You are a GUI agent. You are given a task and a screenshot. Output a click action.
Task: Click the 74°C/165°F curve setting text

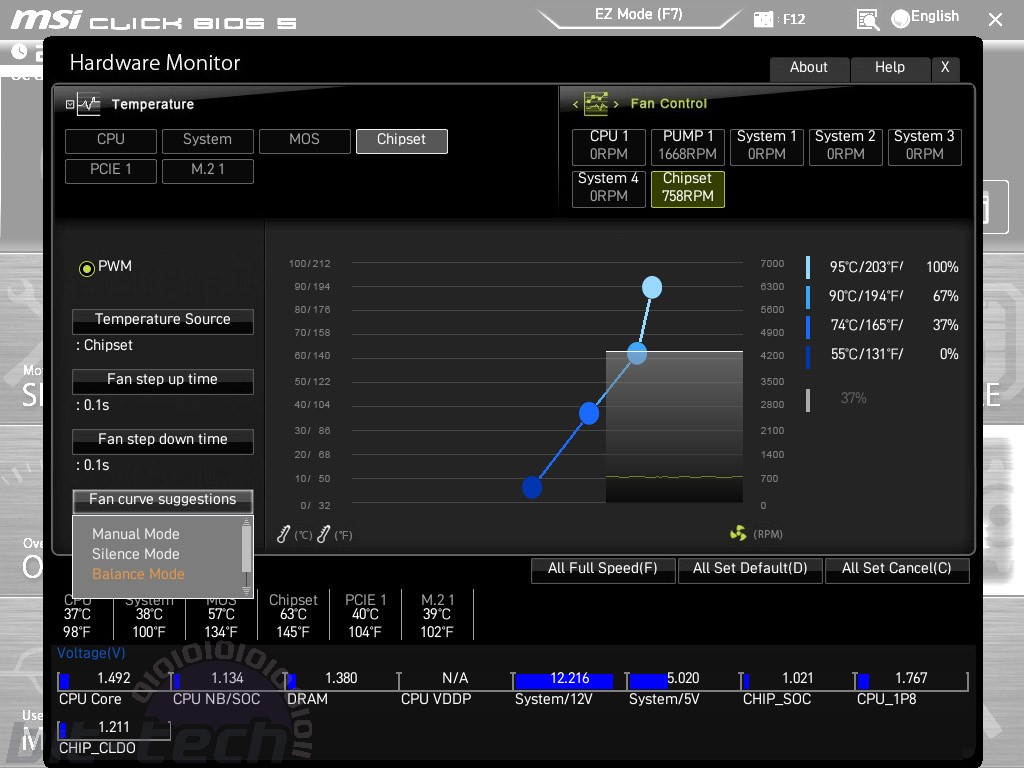pos(867,325)
